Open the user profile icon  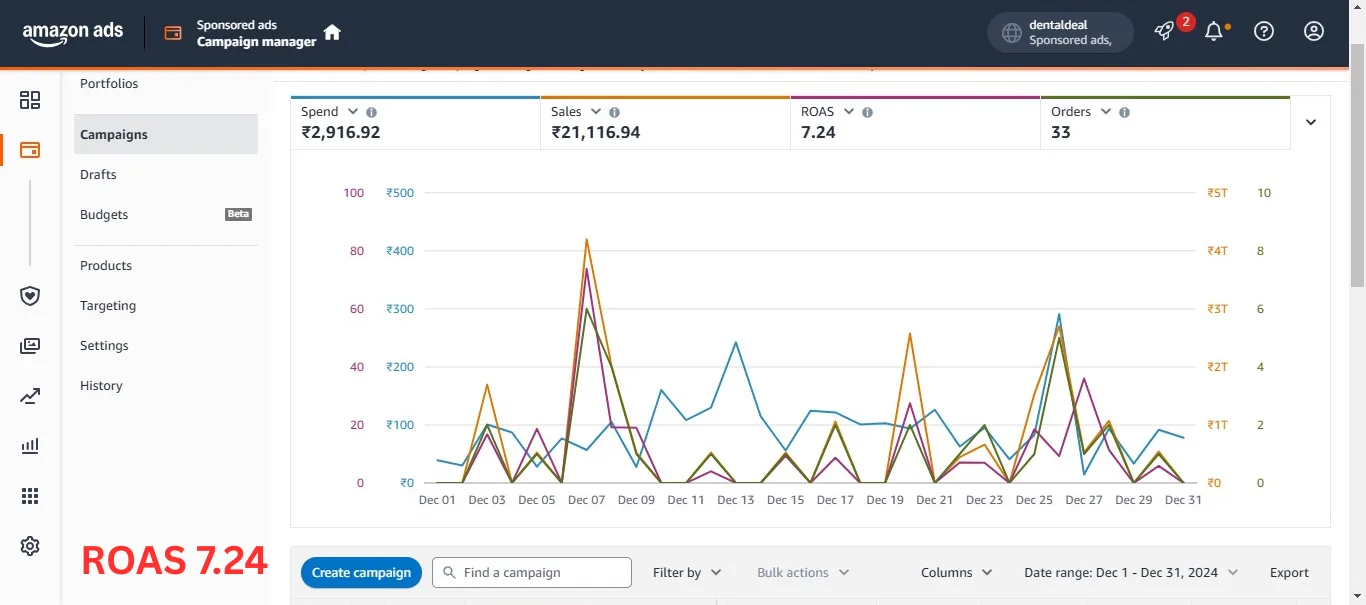[1314, 31]
